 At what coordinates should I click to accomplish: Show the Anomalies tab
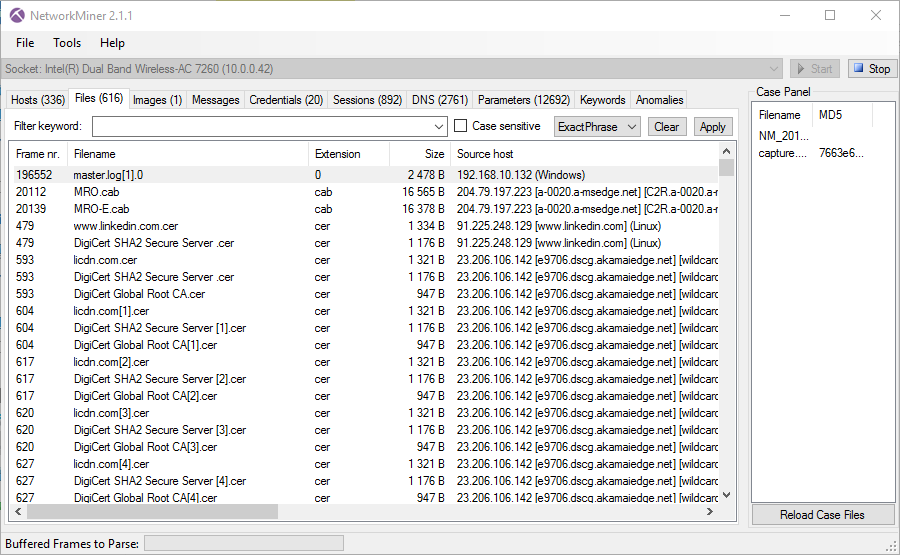coord(659,100)
